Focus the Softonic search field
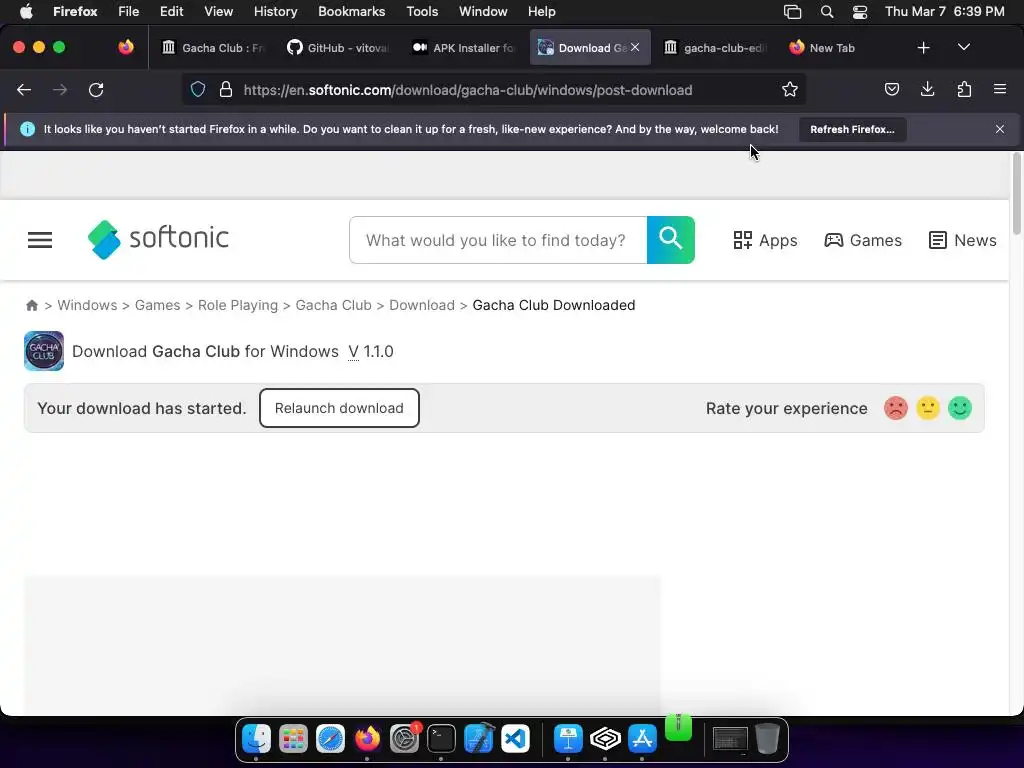 498,240
